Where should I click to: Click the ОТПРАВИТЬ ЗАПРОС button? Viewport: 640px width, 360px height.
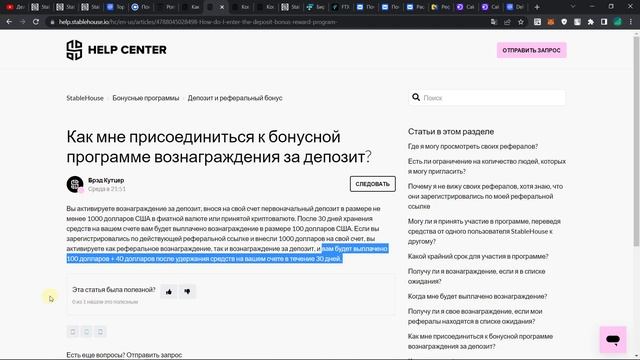[531, 50]
